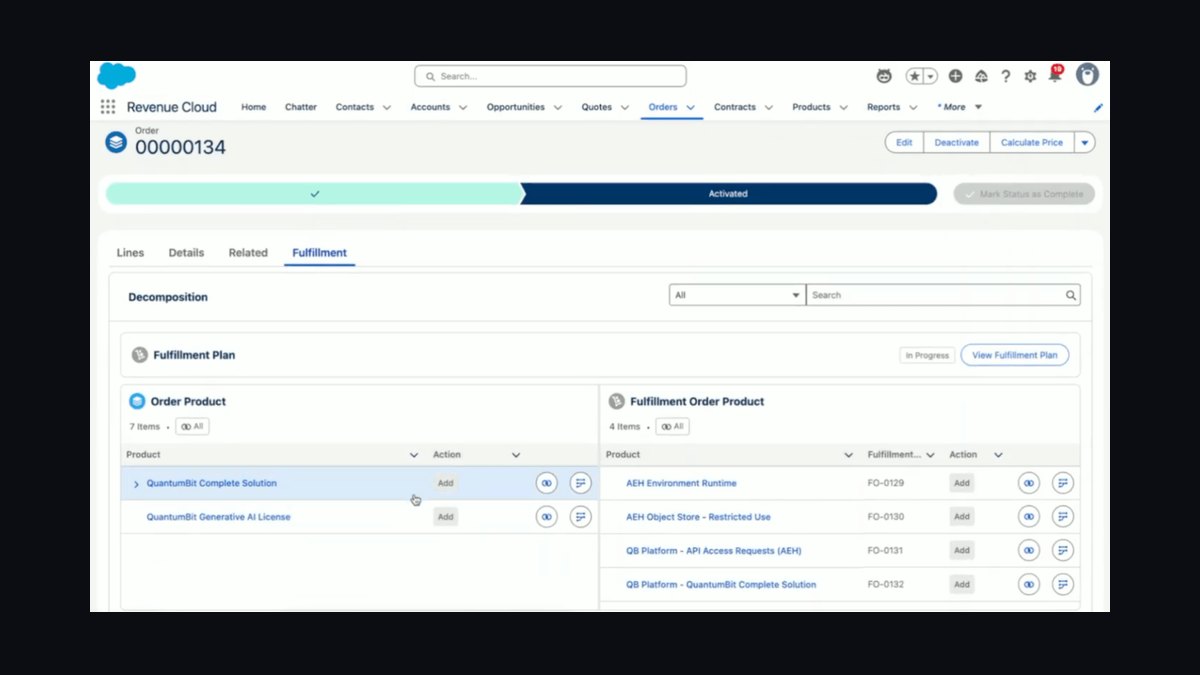Open the global actions plus icon
The height and width of the screenshot is (675, 1200).
pyautogui.click(x=956, y=76)
